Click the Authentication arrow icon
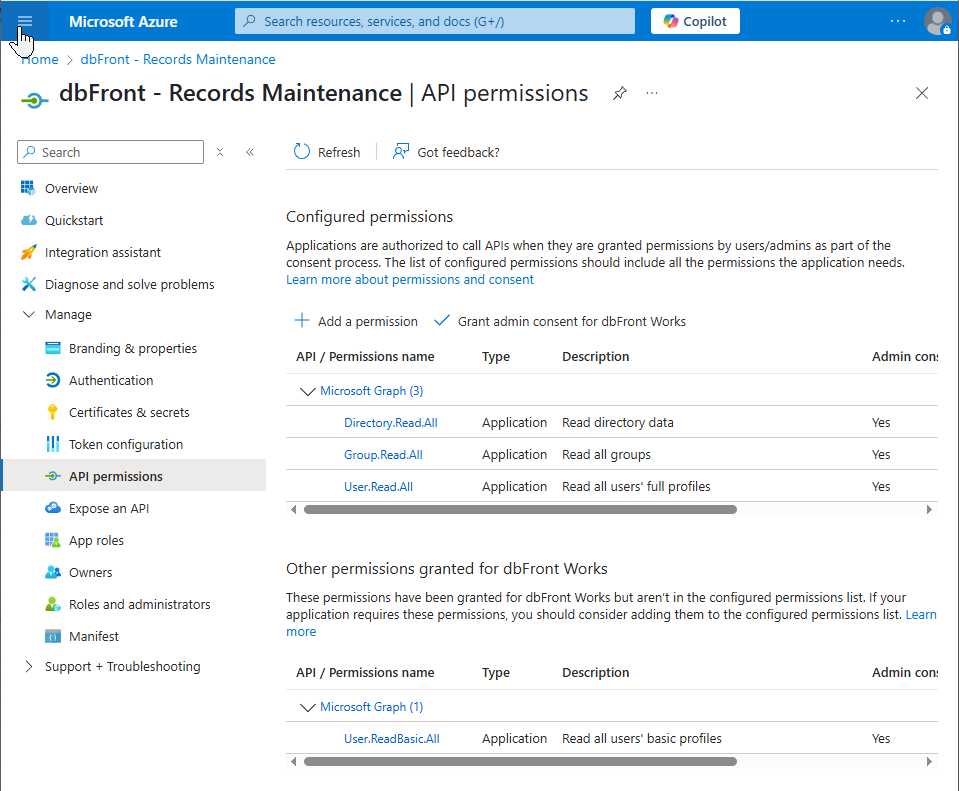The width and height of the screenshot is (959, 791). point(53,380)
